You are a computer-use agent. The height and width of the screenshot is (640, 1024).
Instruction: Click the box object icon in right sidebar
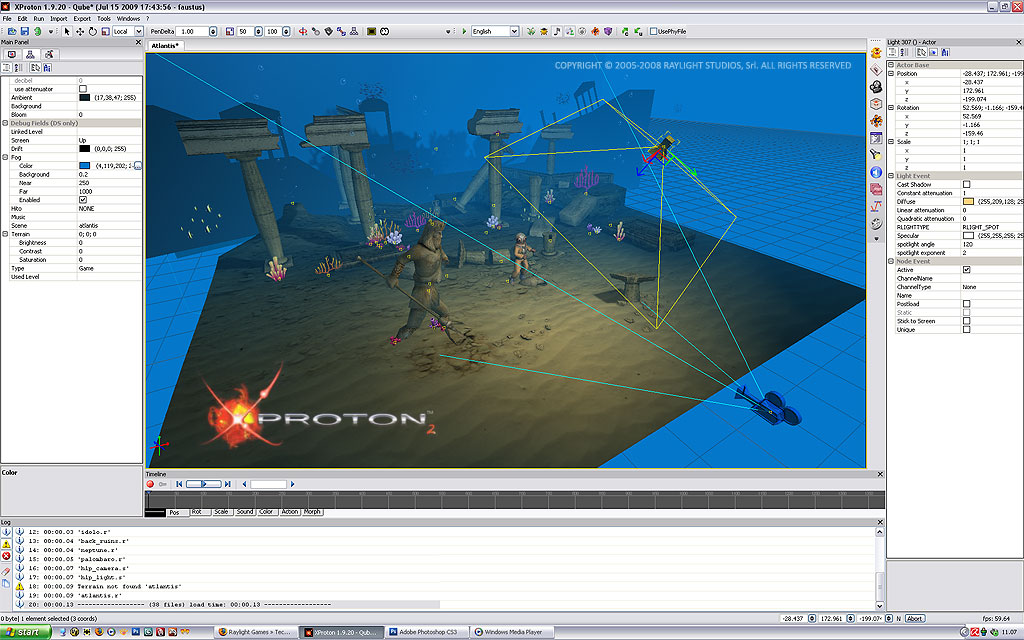pos(876,104)
